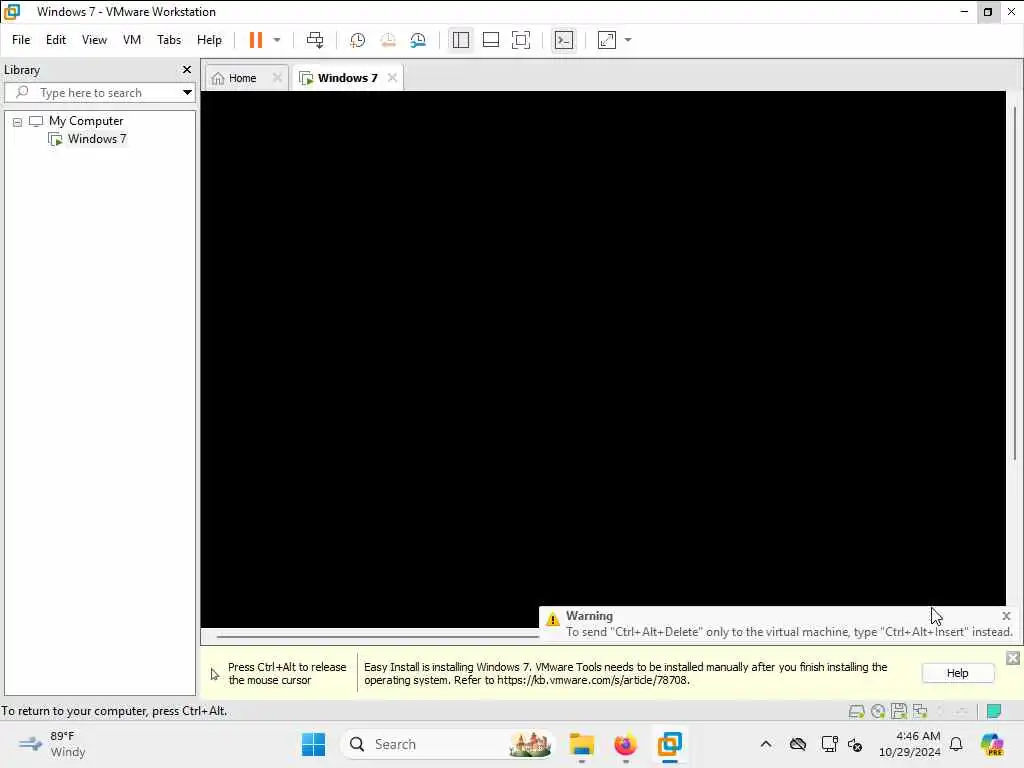This screenshot has width=1024, height=768.
Task: Click the stretch guest display icon
Action: tap(607, 40)
